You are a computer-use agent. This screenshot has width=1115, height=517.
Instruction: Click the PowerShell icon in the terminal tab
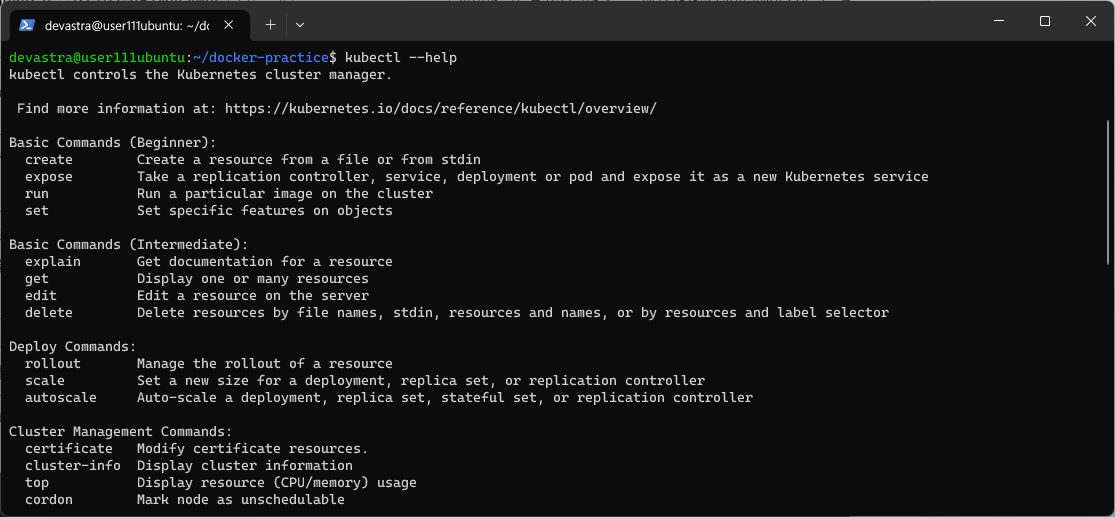click(27, 25)
